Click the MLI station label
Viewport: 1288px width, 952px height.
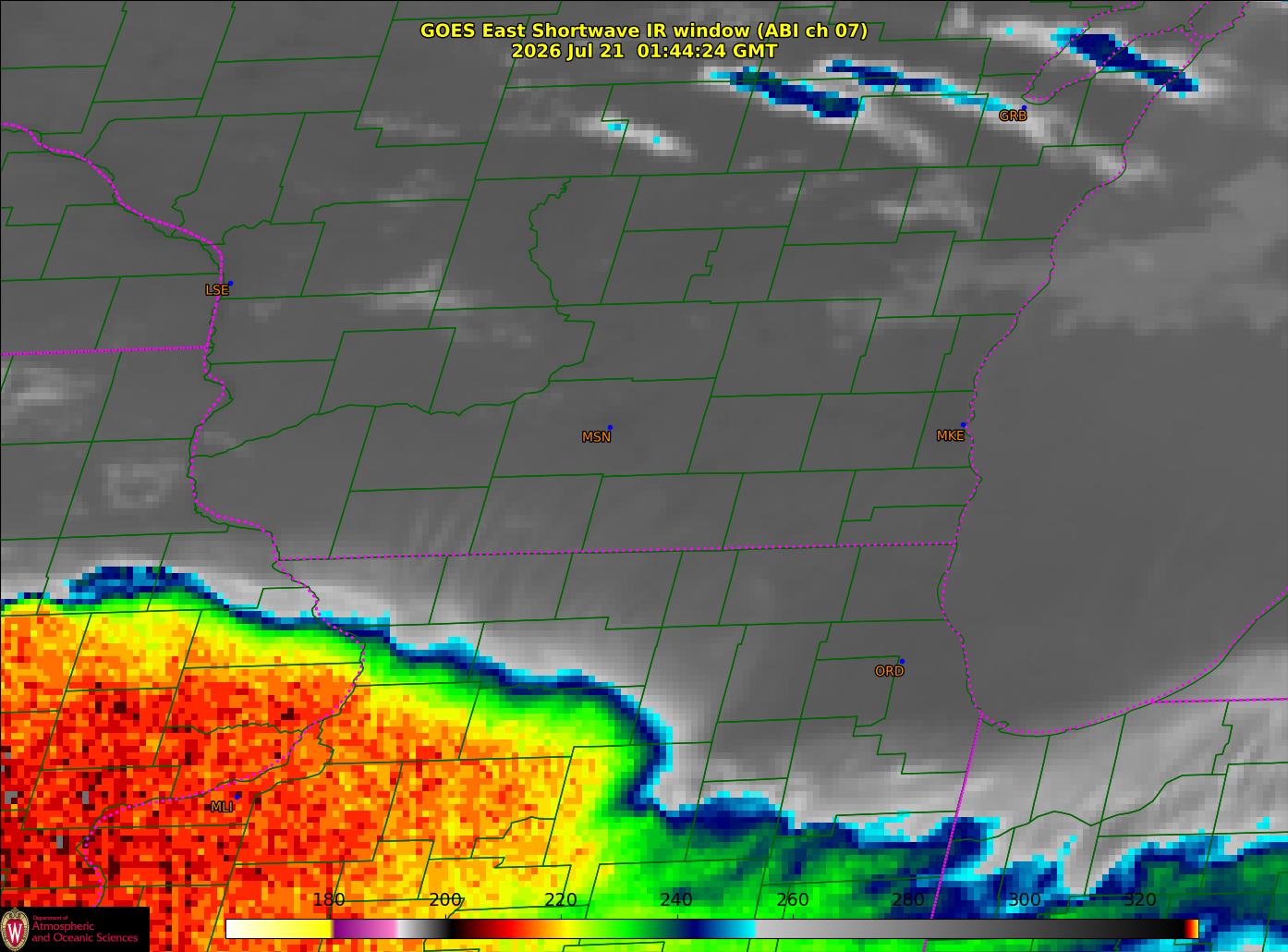(x=222, y=808)
